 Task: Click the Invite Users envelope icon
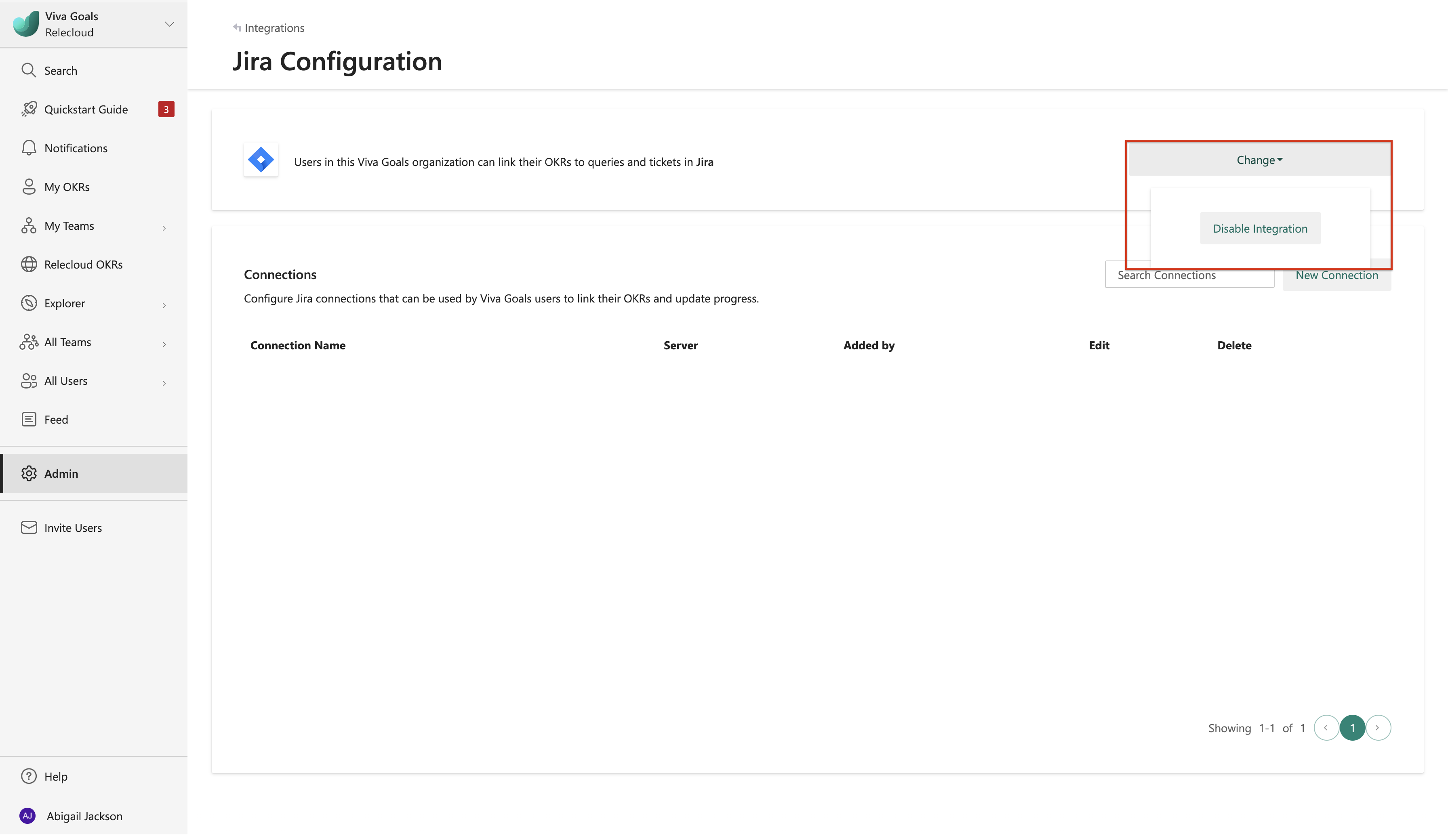29,527
